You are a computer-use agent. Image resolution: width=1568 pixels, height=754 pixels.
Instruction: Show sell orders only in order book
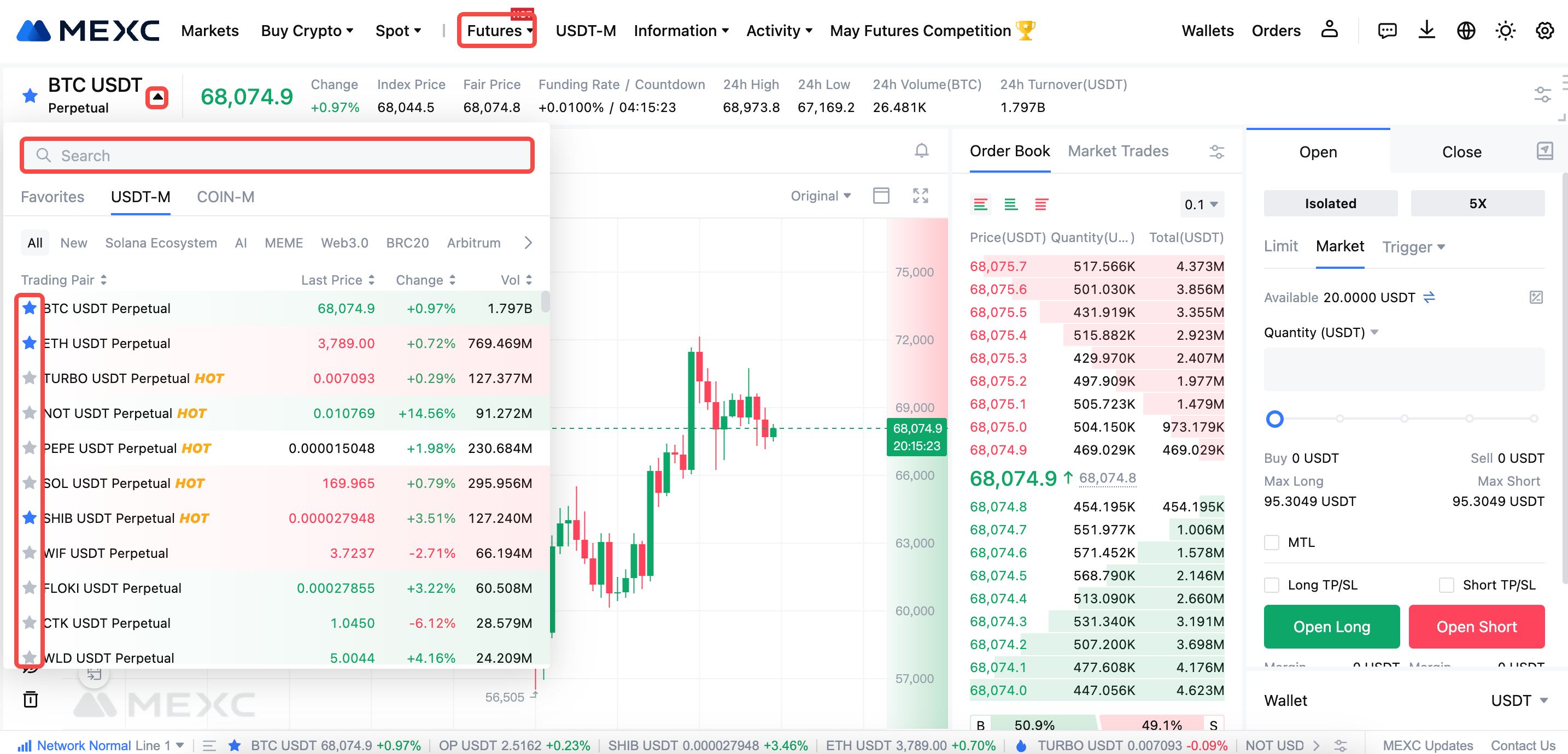pyautogui.click(x=1041, y=204)
